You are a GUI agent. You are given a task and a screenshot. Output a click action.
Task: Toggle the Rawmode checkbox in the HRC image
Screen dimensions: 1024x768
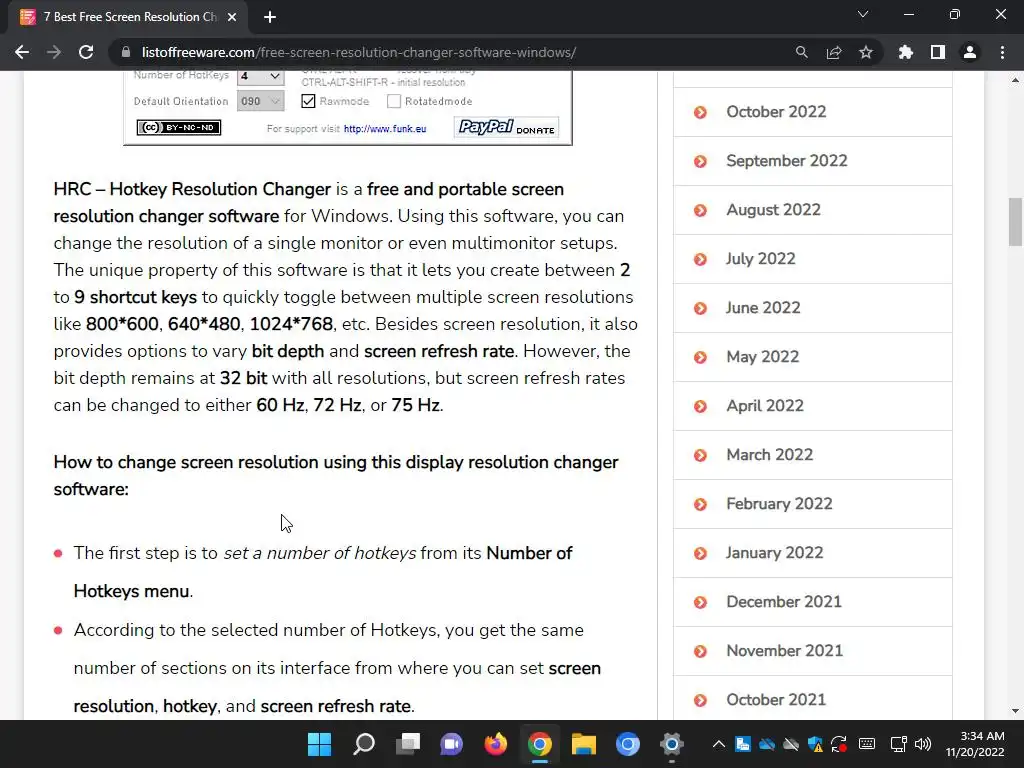tap(308, 101)
